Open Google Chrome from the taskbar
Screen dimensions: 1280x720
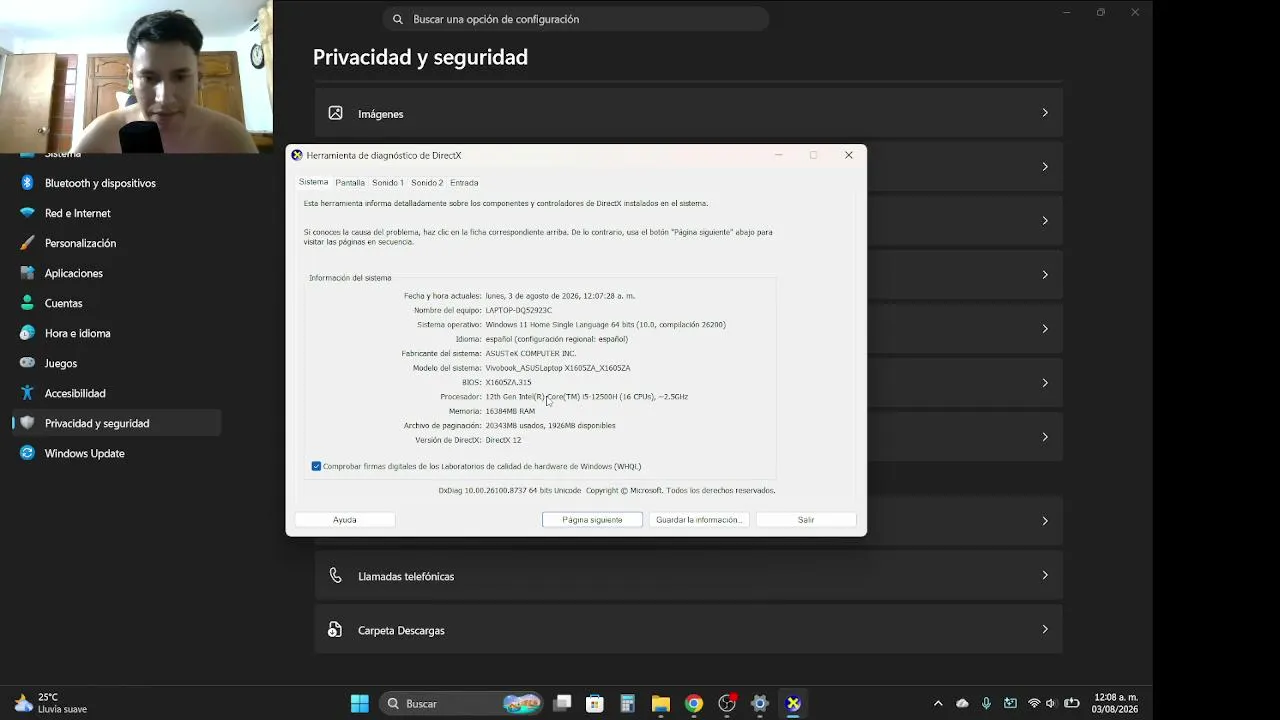pos(694,703)
